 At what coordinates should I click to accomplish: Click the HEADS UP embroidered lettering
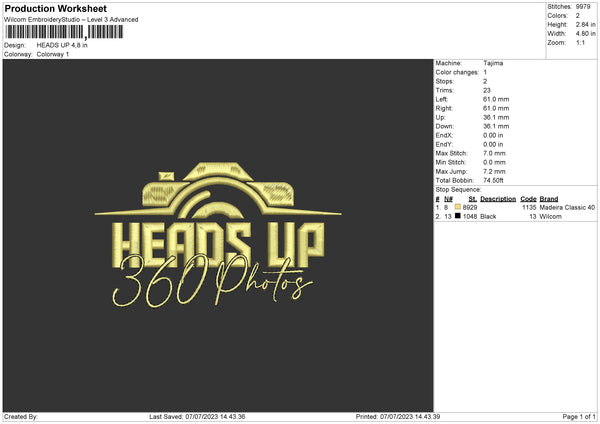(218, 244)
